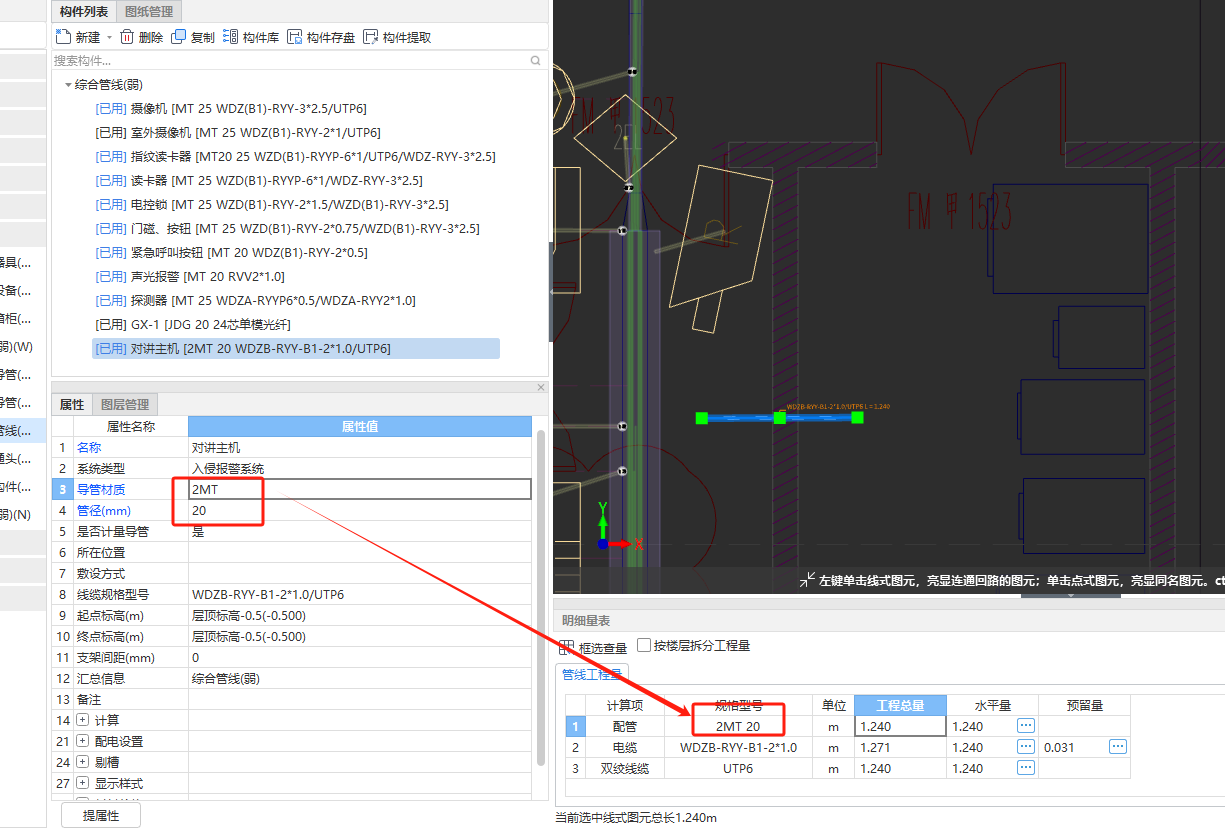Edit the 导管材质 field showing 2MT
The width and height of the screenshot is (1225, 828).
click(x=360, y=489)
